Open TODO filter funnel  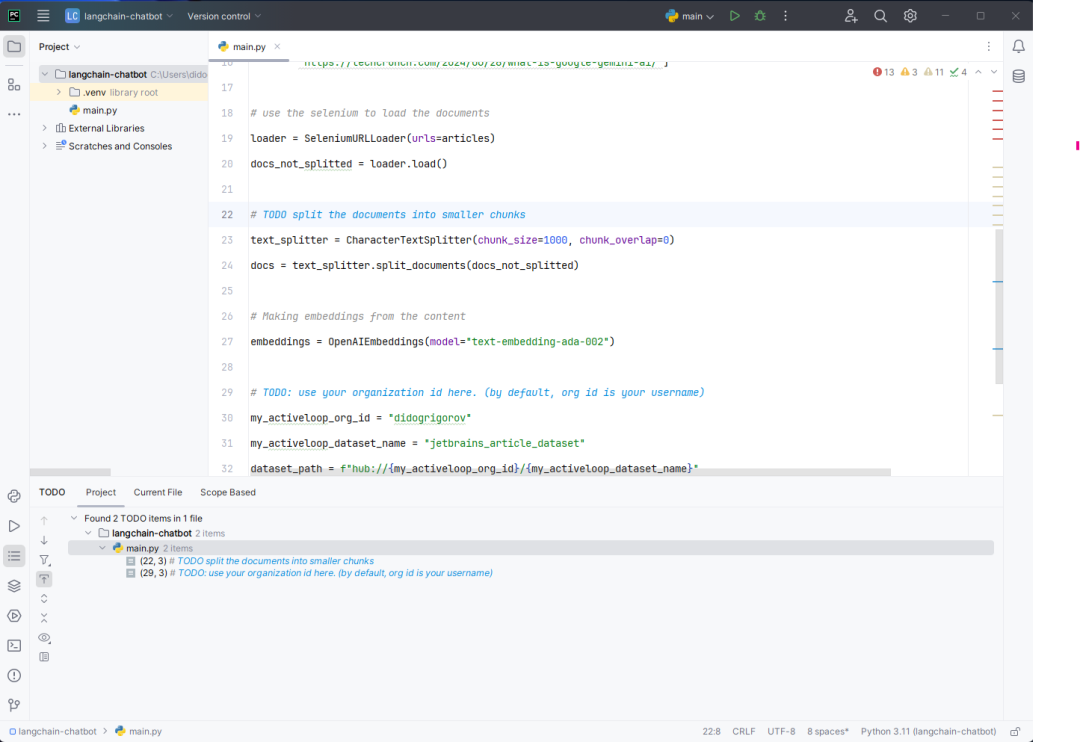(44, 560)
